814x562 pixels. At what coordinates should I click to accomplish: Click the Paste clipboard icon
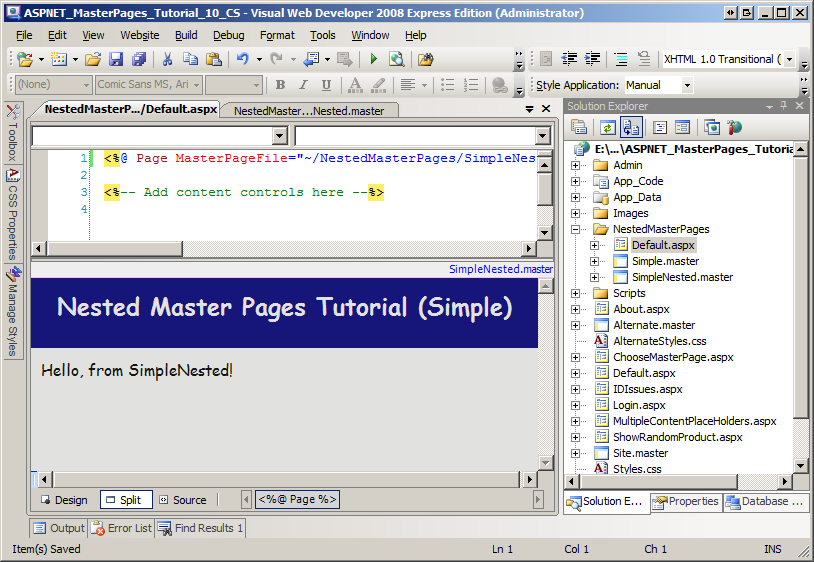pyautogui.click(x=213, y=60)
